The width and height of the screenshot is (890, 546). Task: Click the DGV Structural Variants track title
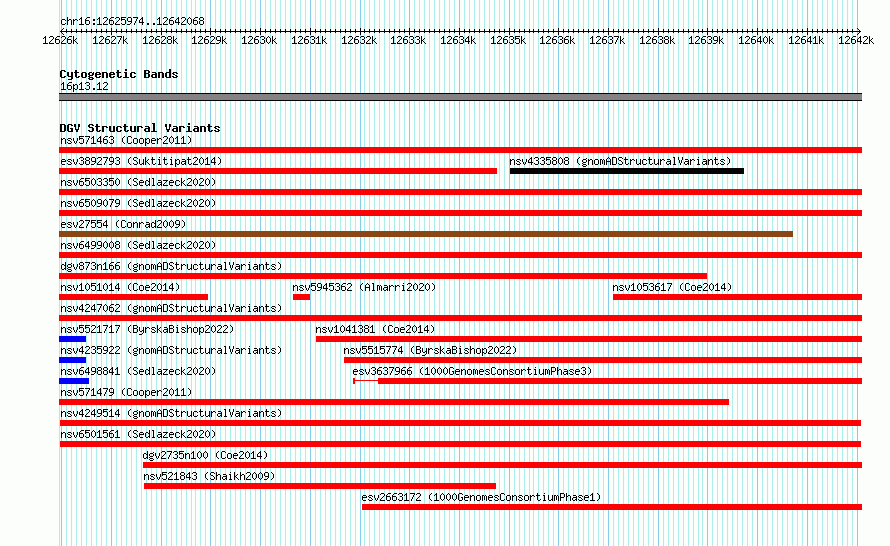(x=140, y=128)
